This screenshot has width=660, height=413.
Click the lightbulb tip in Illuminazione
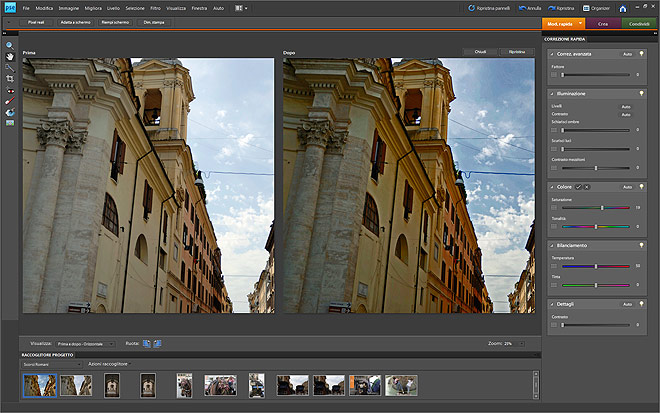point(641,93)
